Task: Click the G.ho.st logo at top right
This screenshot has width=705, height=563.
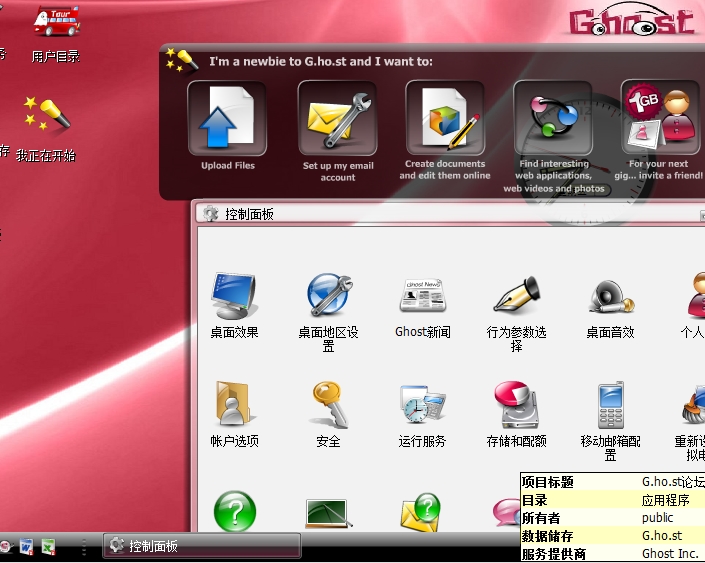Action: tap(633, 20)
